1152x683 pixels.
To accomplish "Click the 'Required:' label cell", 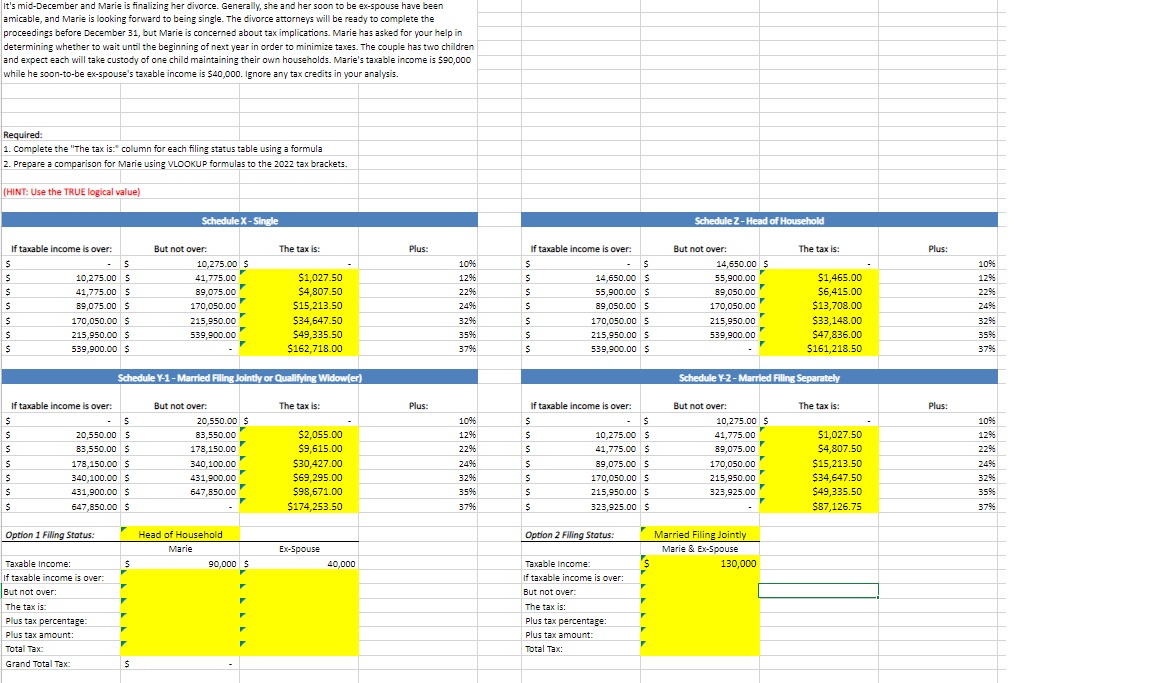I will [23, 135].
